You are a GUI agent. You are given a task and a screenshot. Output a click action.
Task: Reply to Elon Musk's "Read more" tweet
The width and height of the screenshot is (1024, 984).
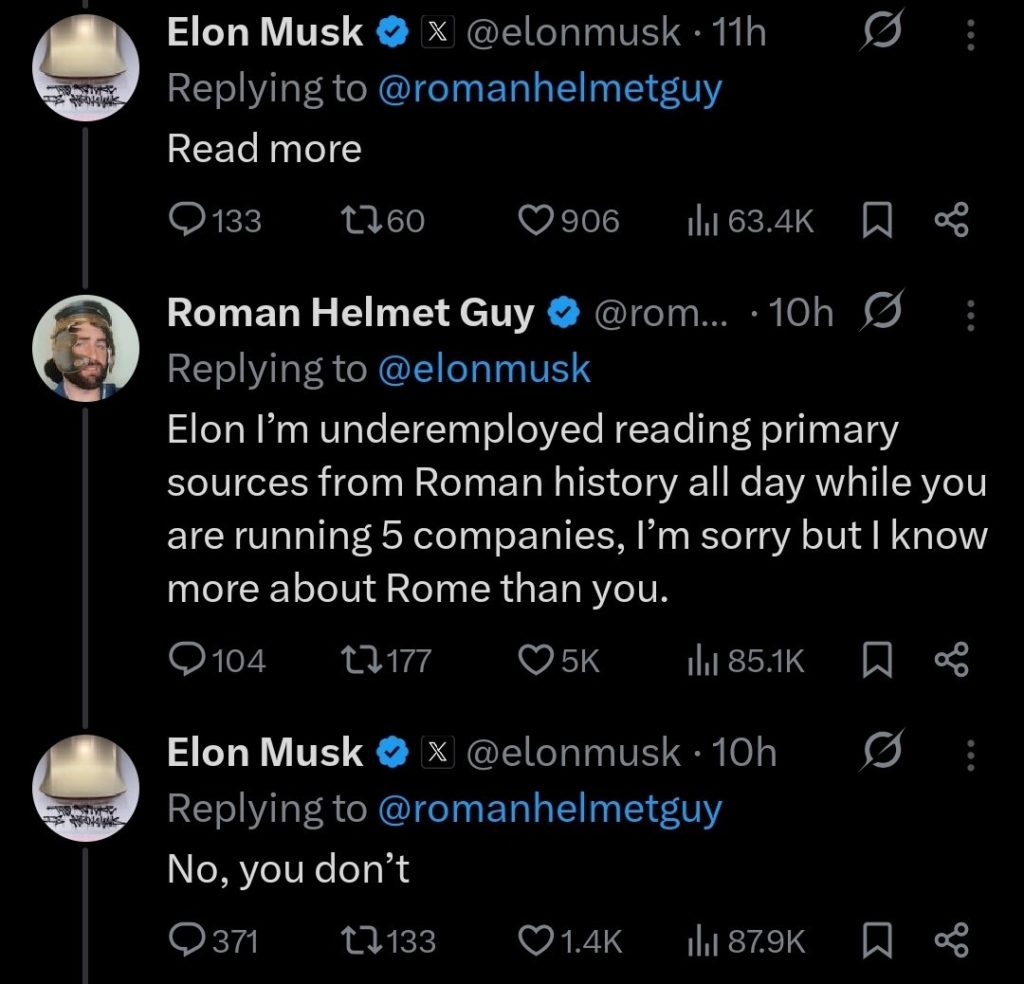click(x=186, y=220)
